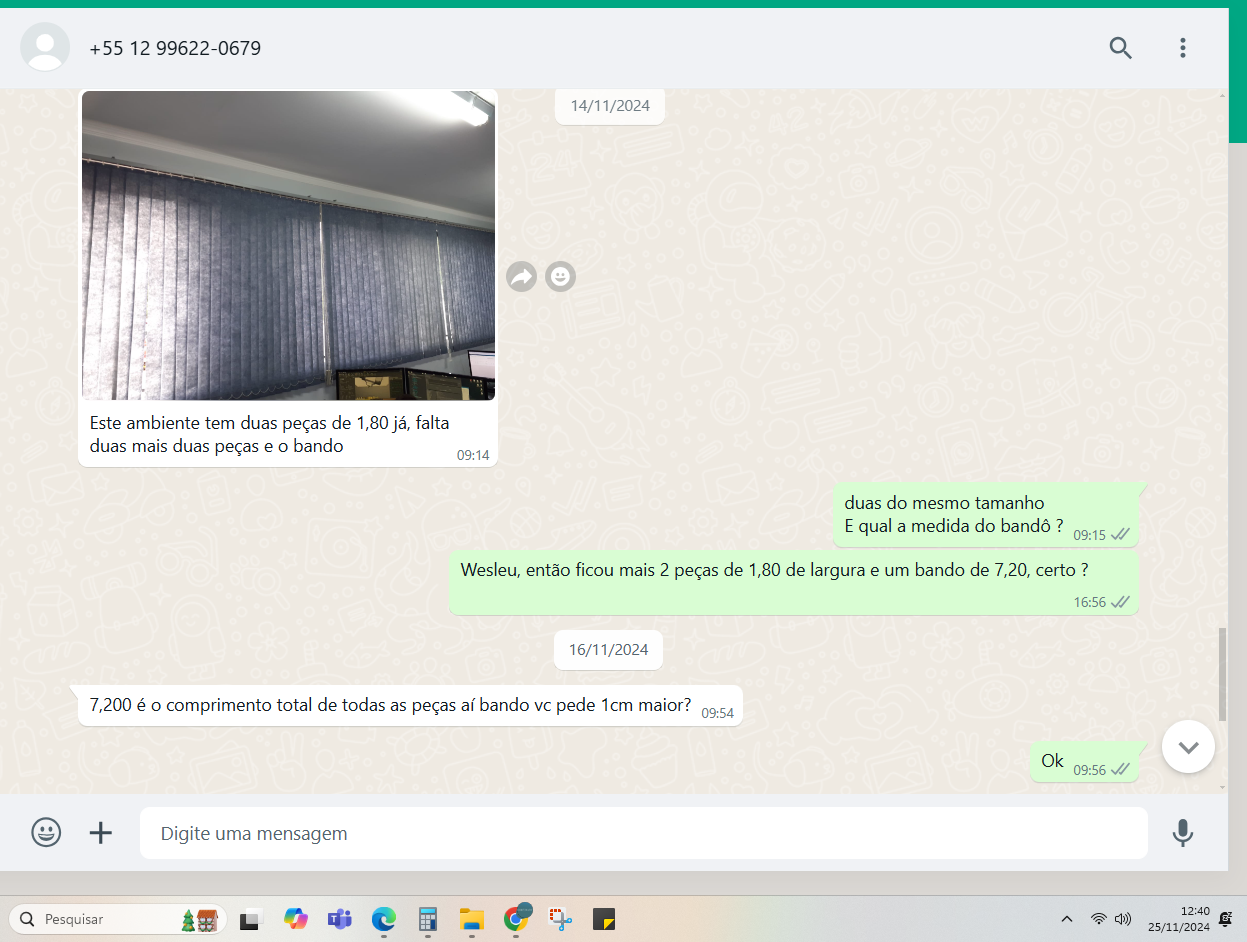Viewport: 1247px width, 942px height.
Task: Click the chat vertical scrollbar thumb
Action: tap(1222, 674)
